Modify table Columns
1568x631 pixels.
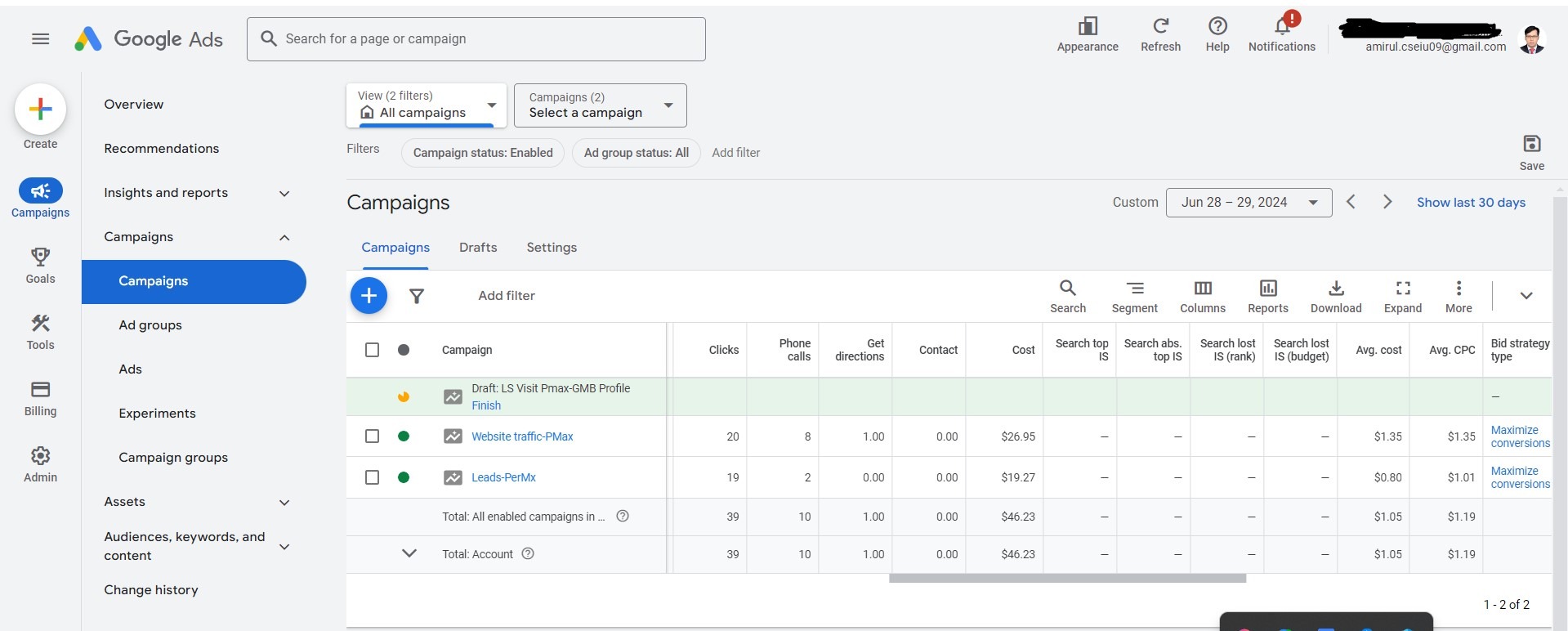point(1203,297)
